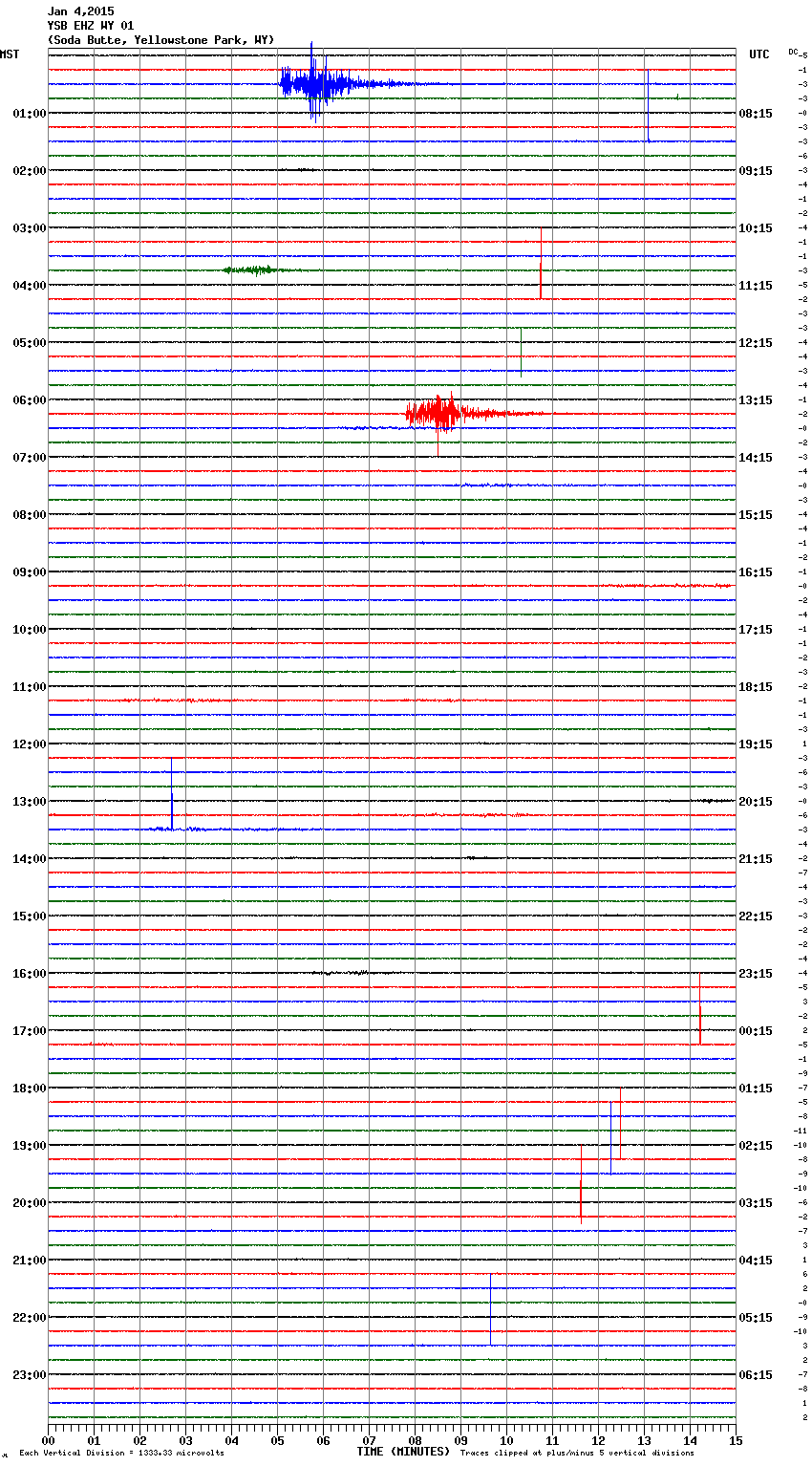Click the Soda Butte, Yellowstone Park location text
This screenshot has height=1466, width=812.
(160, 40)
